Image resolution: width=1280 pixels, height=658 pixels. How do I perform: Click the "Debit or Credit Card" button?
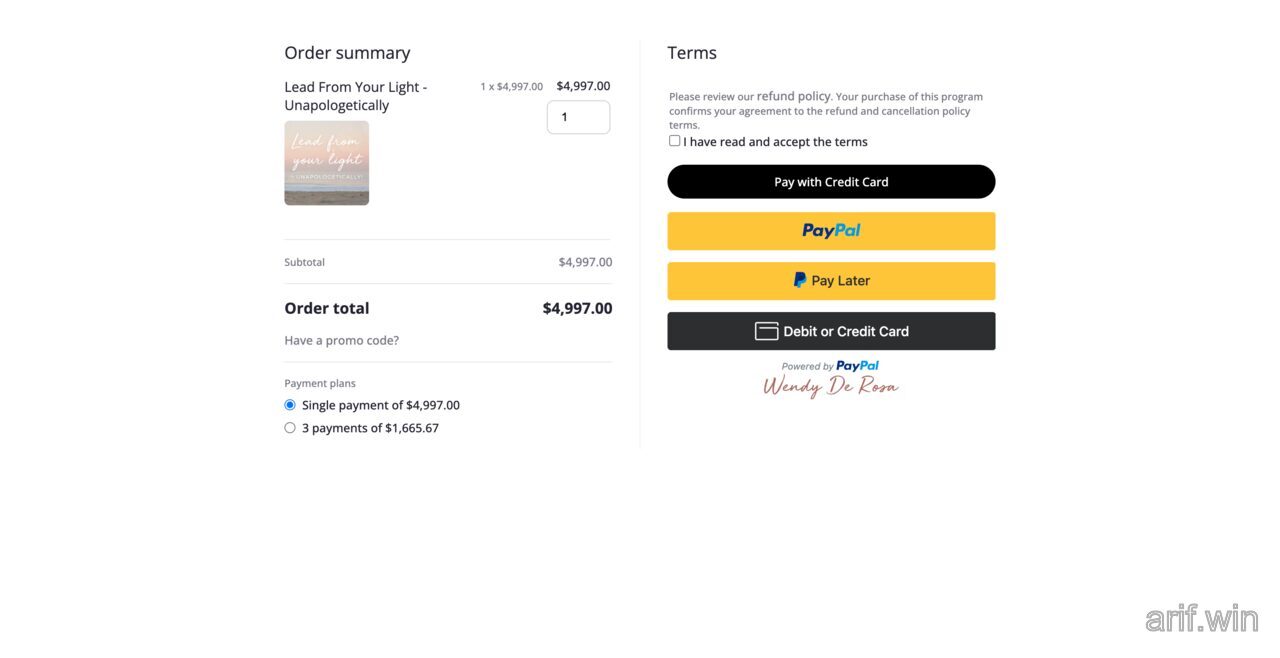click(831, 330)
